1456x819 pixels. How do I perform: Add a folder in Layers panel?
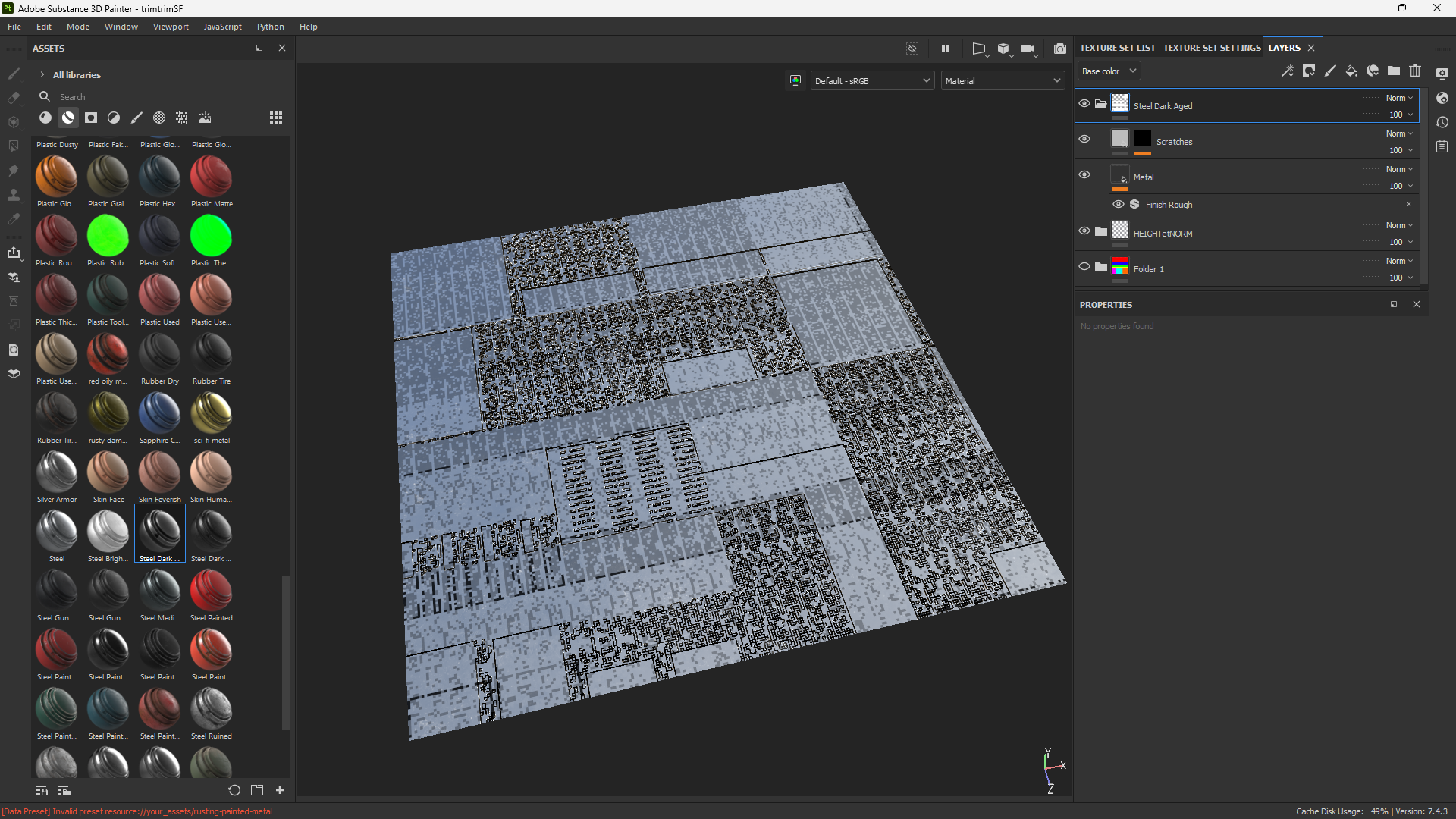pyautogui.click(x=1394, y=71)
